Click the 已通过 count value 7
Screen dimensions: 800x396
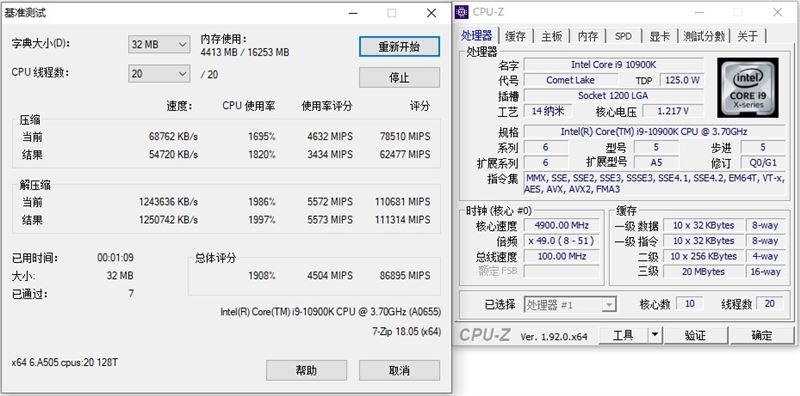click(131, 293)
